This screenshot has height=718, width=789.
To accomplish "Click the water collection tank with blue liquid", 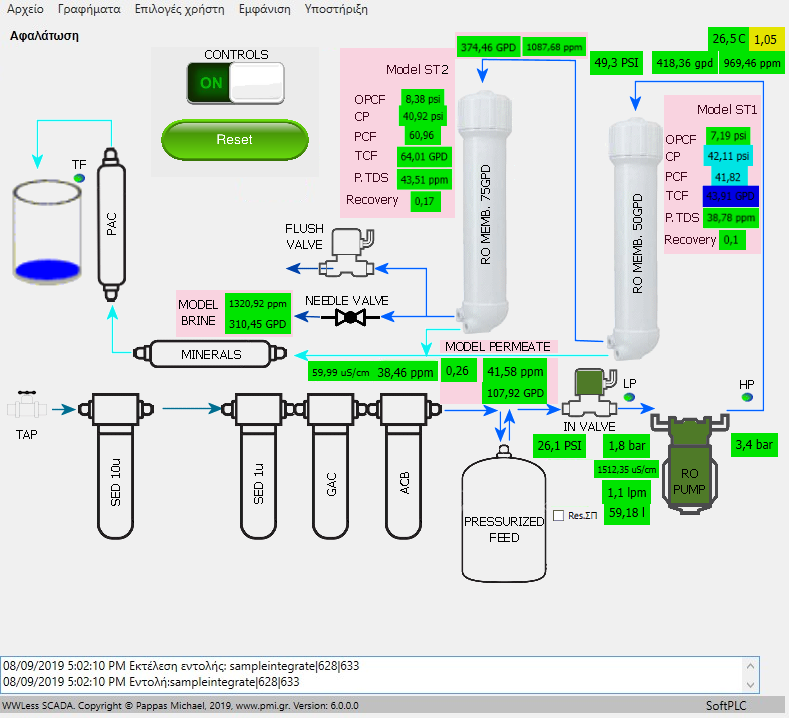I will [50, 233].
